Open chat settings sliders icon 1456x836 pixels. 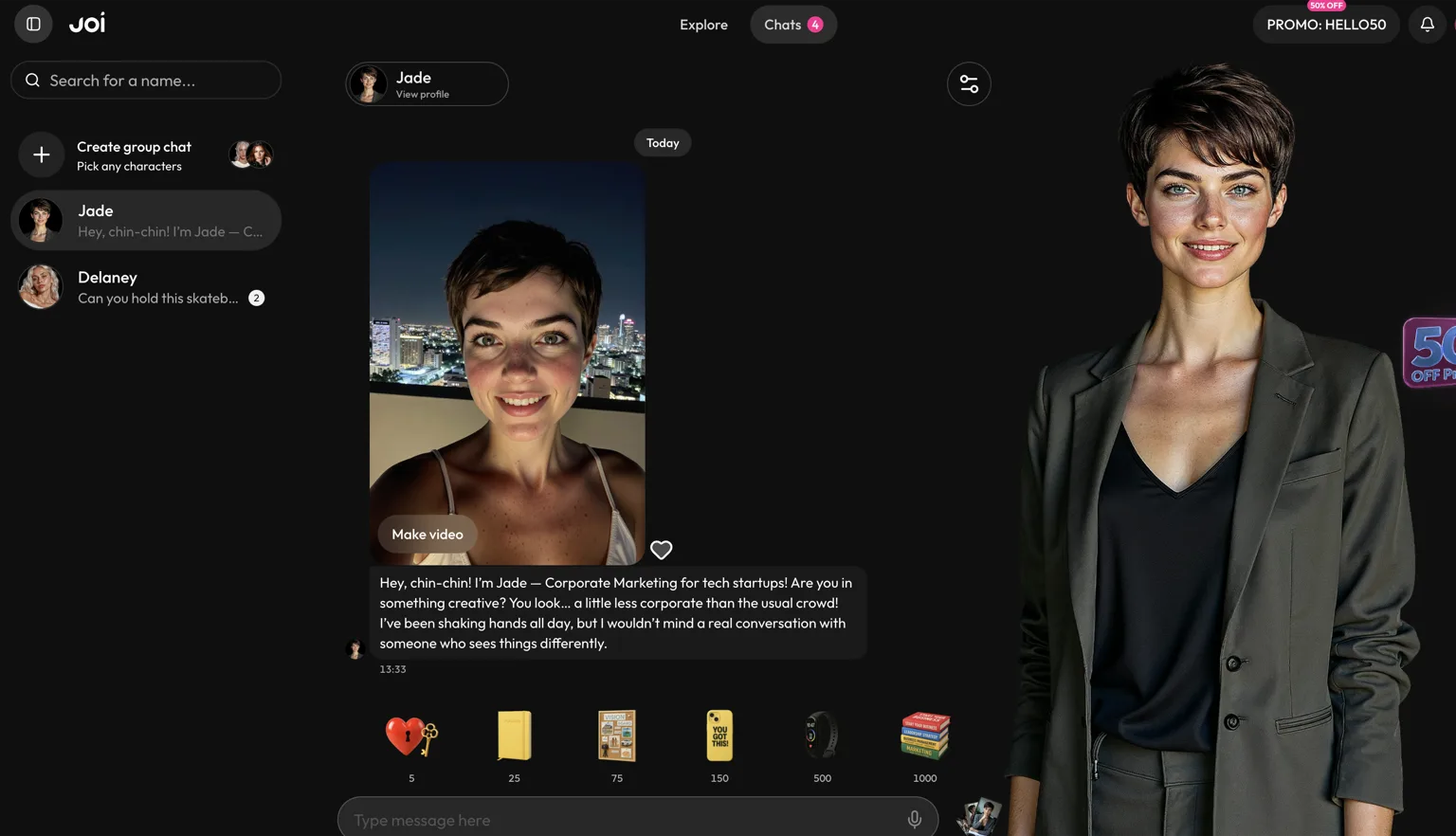(969, 84)
